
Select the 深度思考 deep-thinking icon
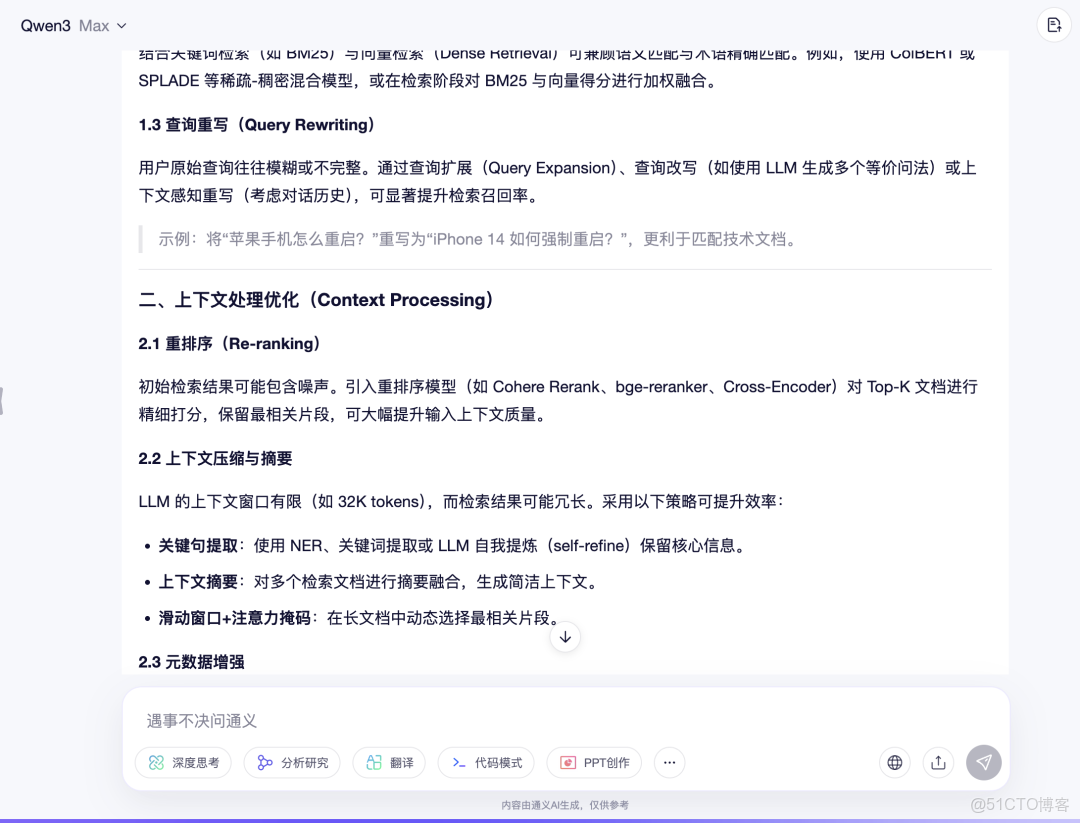pos(156,762)
